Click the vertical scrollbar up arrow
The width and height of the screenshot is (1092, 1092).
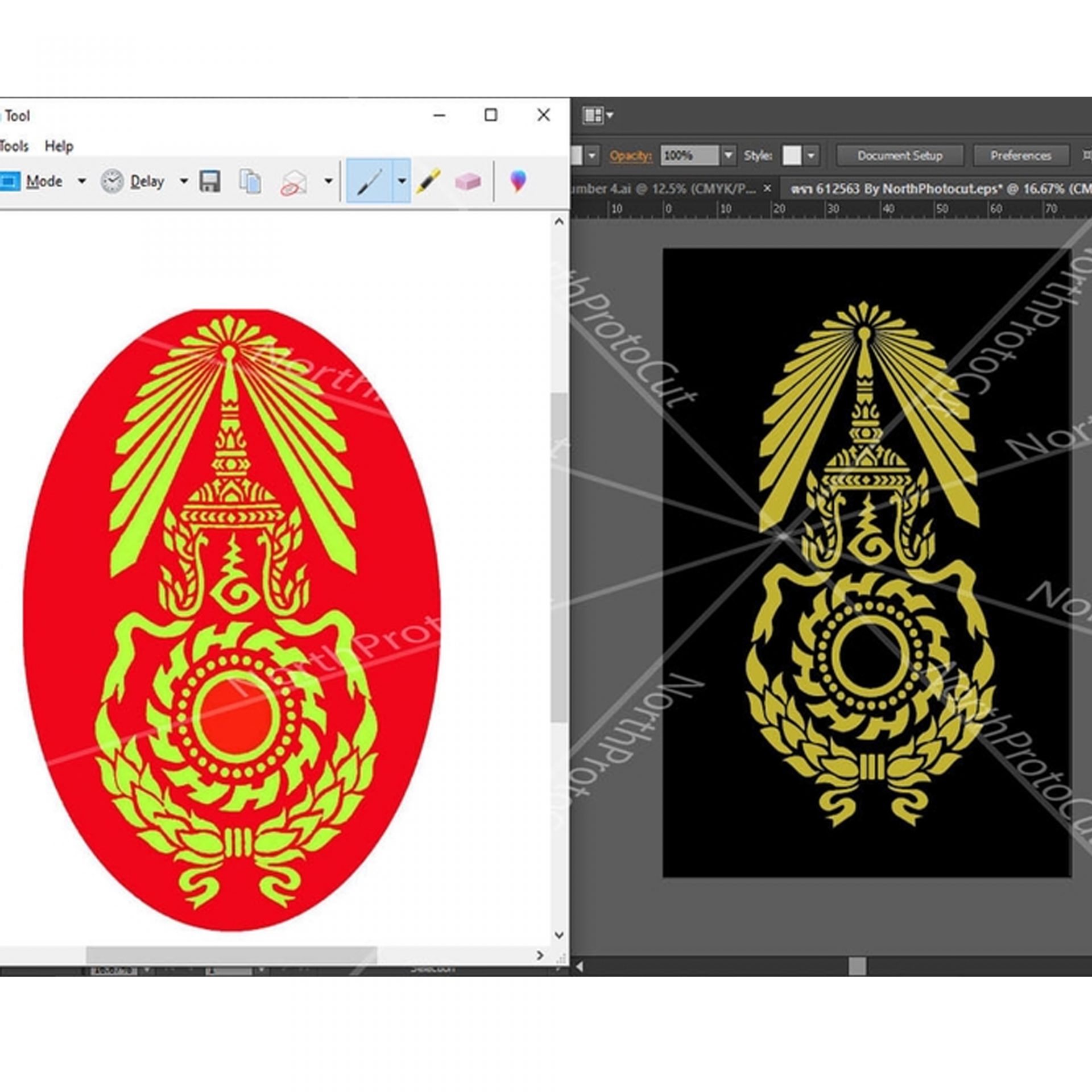559,222
